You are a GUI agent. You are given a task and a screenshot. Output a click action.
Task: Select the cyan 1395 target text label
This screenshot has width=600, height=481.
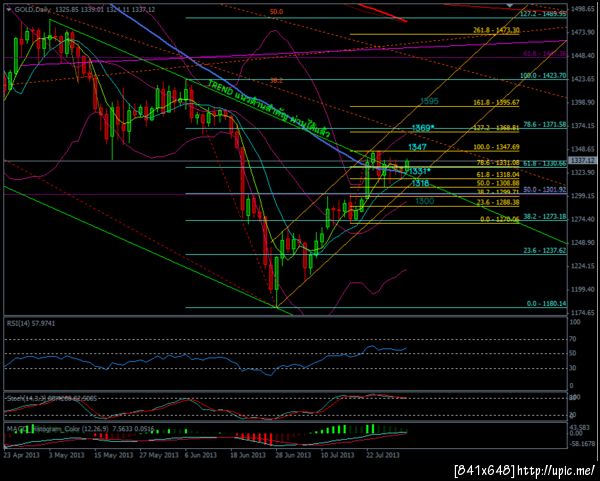pyautogui.click(x=429, y=101)
